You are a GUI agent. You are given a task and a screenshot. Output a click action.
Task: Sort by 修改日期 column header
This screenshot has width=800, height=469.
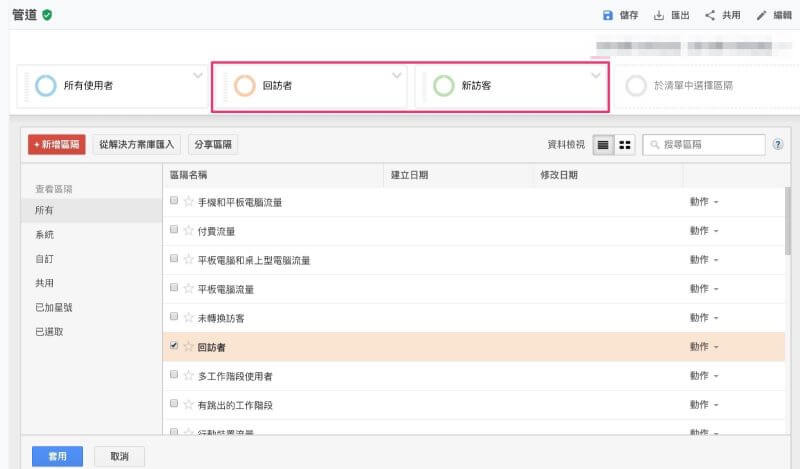tap(608, 175)
